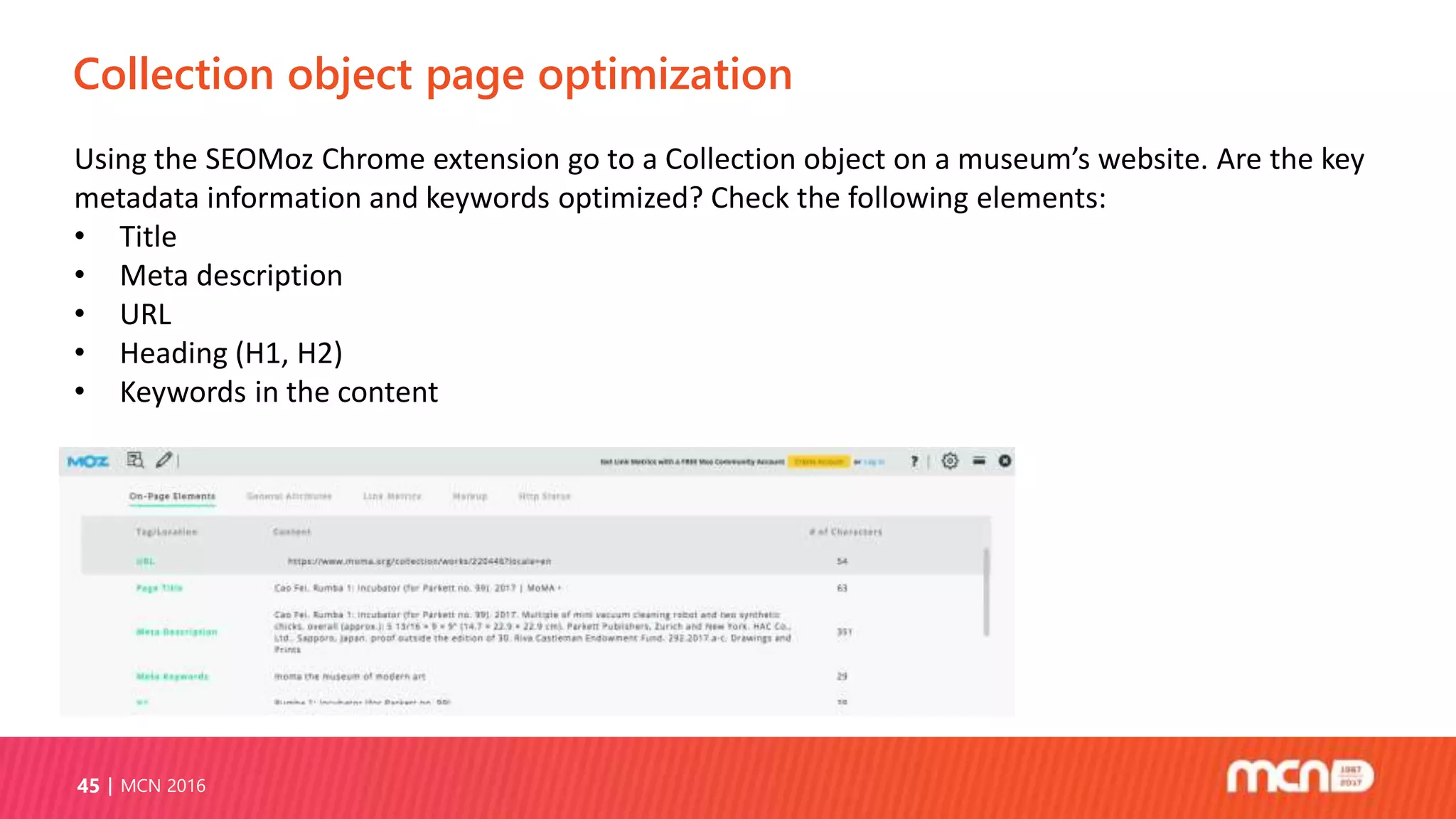
Task: Click the Cao Fei Rumba page title content
Action: 418,588
